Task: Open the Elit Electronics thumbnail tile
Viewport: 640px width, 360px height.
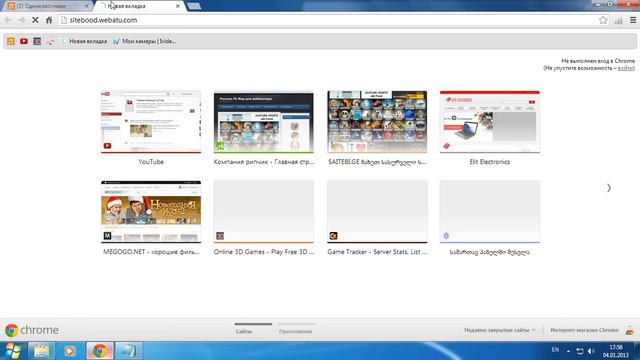Action: click(x=490, y=122)
